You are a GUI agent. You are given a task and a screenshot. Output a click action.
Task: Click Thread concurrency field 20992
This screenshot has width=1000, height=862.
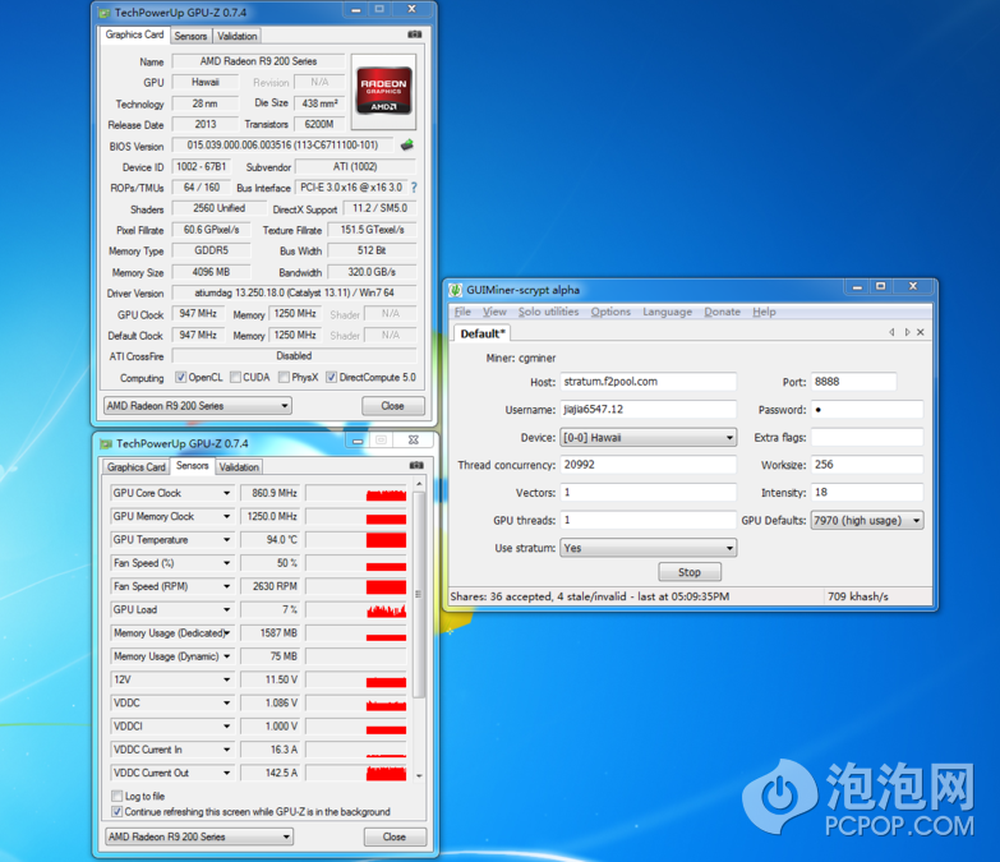point(649,465)
